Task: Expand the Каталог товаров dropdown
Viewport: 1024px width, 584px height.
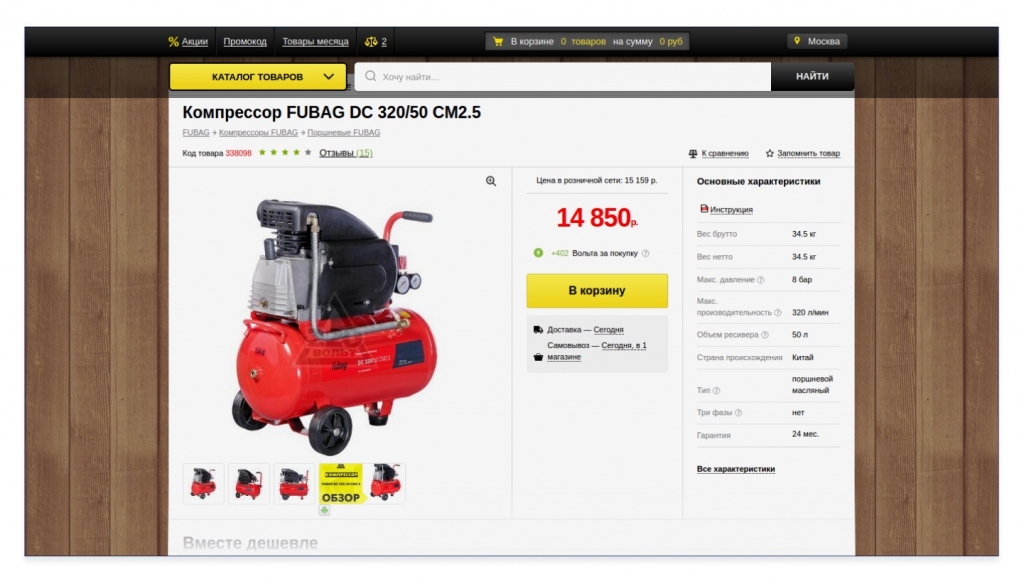Action: click(x=258, y=76)
